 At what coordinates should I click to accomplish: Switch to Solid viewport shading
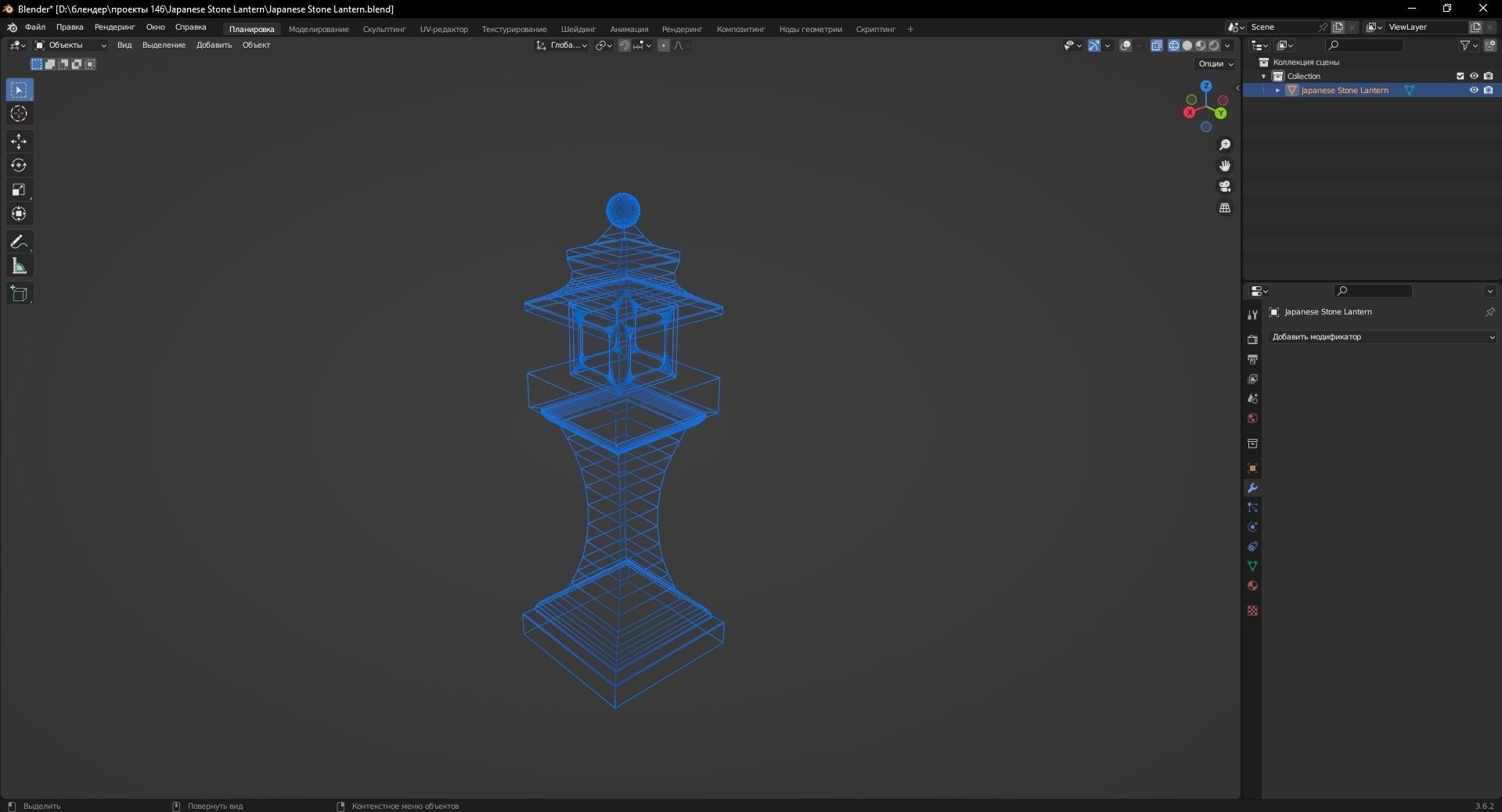(x=1187, y=45)
